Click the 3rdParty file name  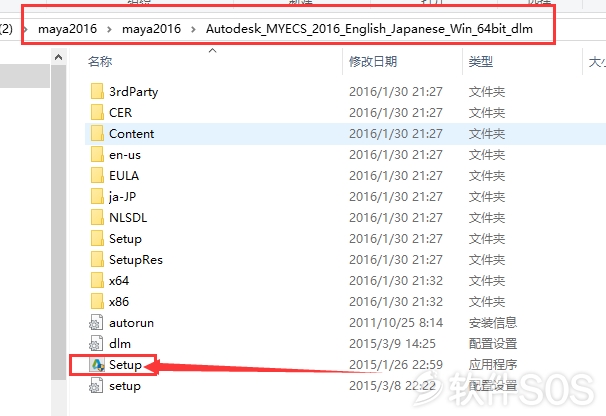coord(134,92)
